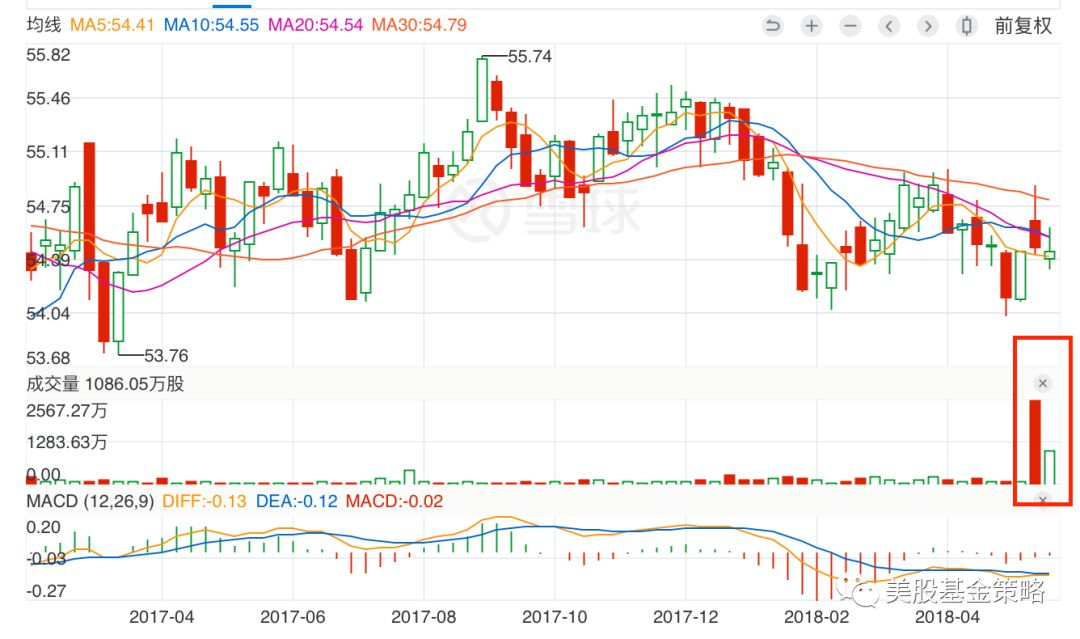Select the MA5:54.41 indicator label
The image size is (1080, 639).
coord(112,24)
